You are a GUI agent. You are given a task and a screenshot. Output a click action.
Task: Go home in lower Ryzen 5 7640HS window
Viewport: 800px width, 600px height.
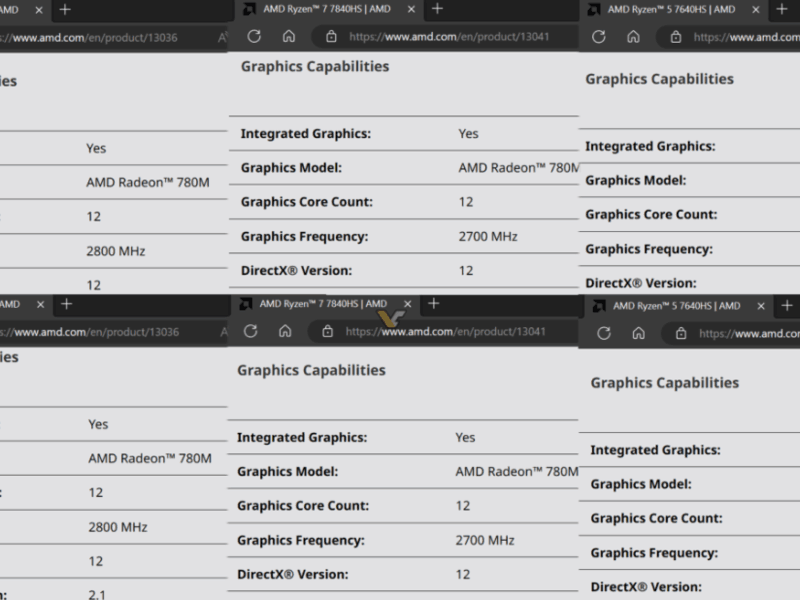tap(638, 333)
